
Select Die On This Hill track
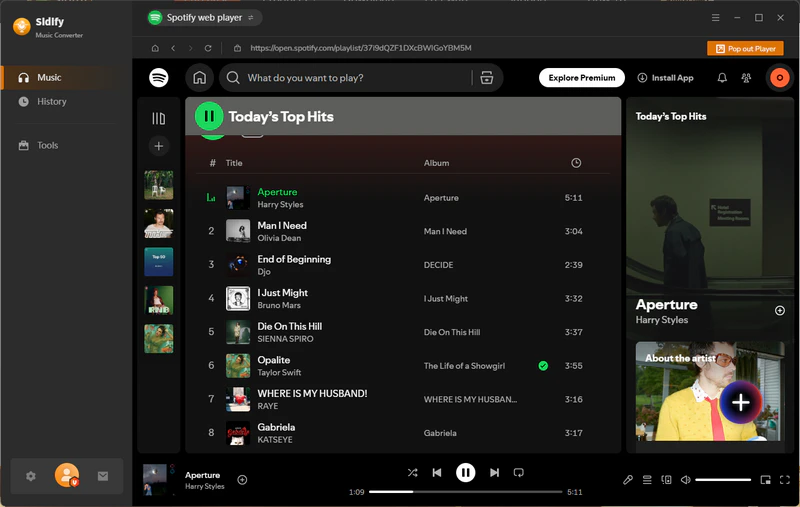click(x=403, y=332)
